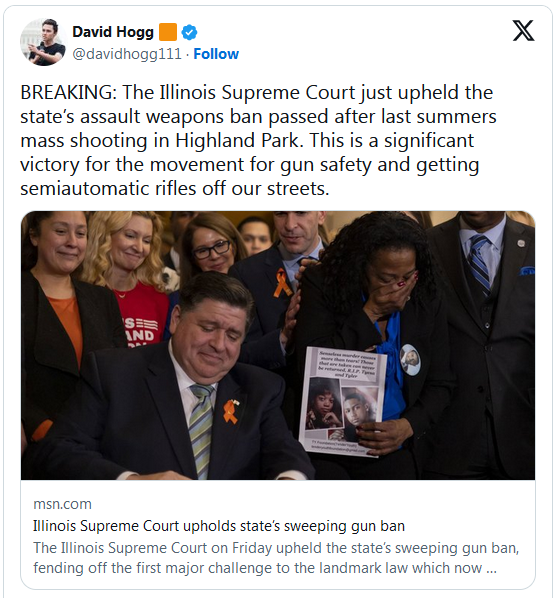
Task: Click the orange ribbon on governor's lapel
Action: (230, 412)
